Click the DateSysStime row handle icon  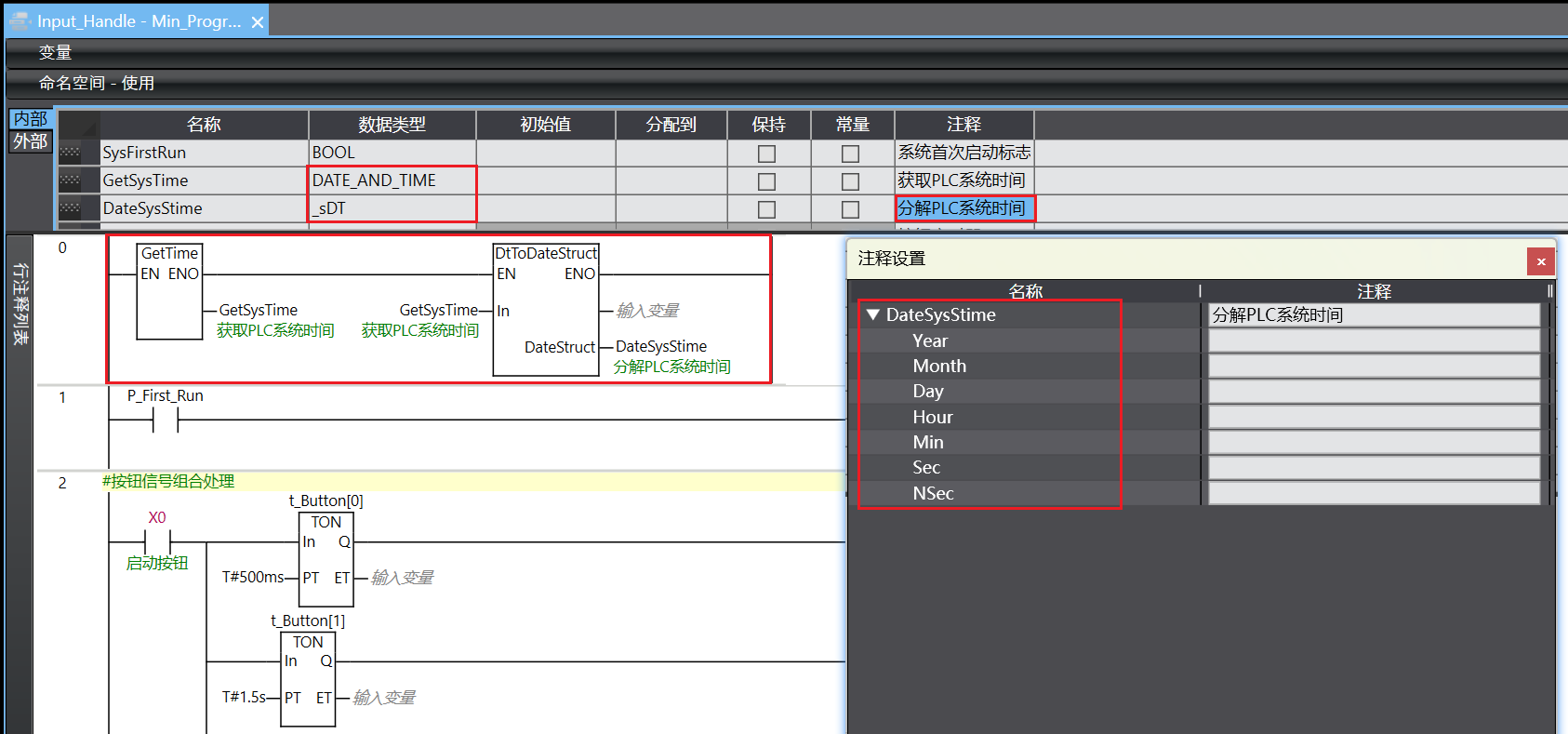pos(70,208)
